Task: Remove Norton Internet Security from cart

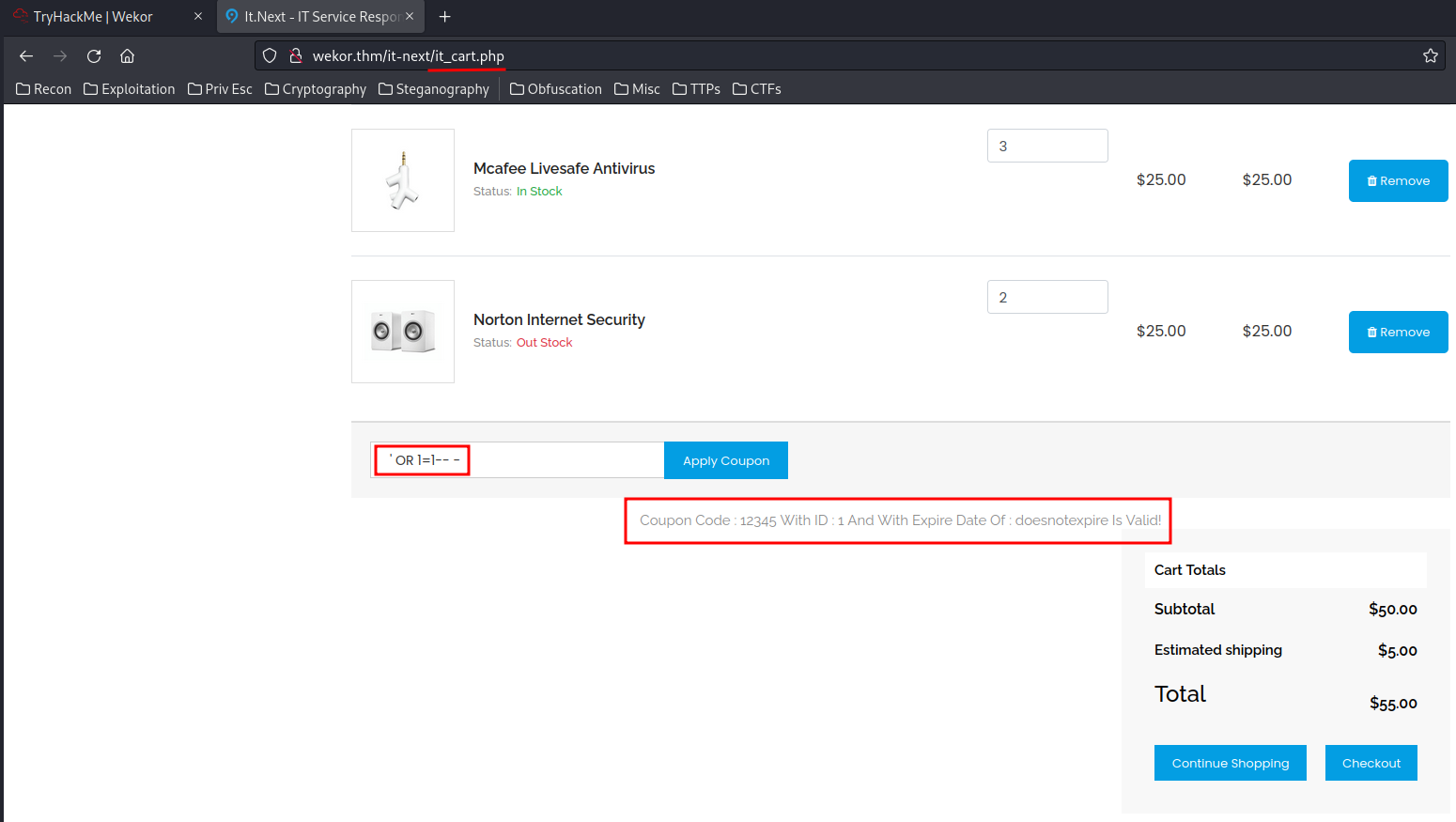Action: (x=1399, y=332)
